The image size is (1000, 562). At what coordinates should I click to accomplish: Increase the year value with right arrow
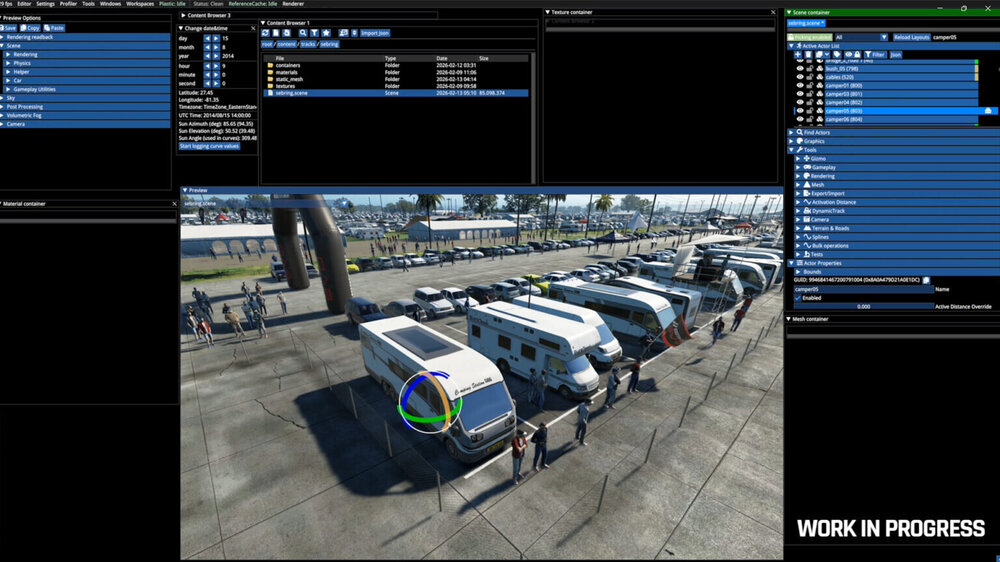pyautogui.click(x=216, y=56)
